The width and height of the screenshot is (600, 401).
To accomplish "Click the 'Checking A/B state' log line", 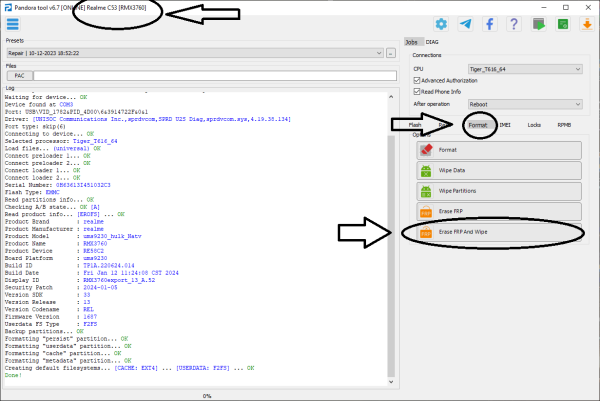I will [x=52, y=207].
